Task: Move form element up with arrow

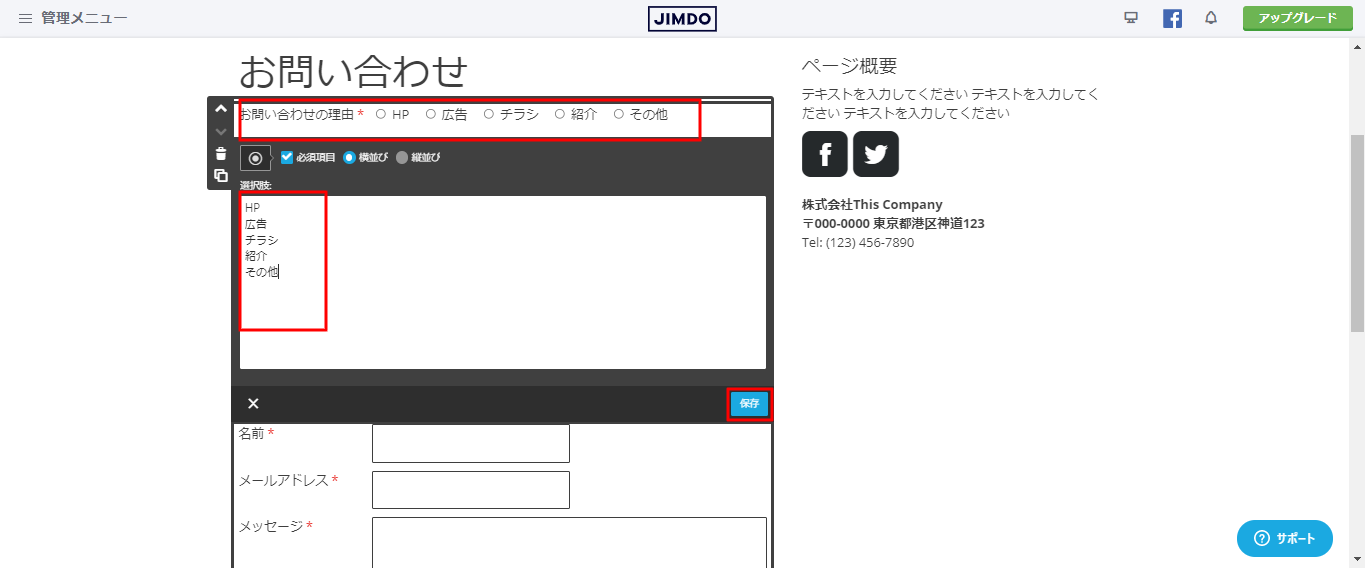Action: [x=221, y=109]
